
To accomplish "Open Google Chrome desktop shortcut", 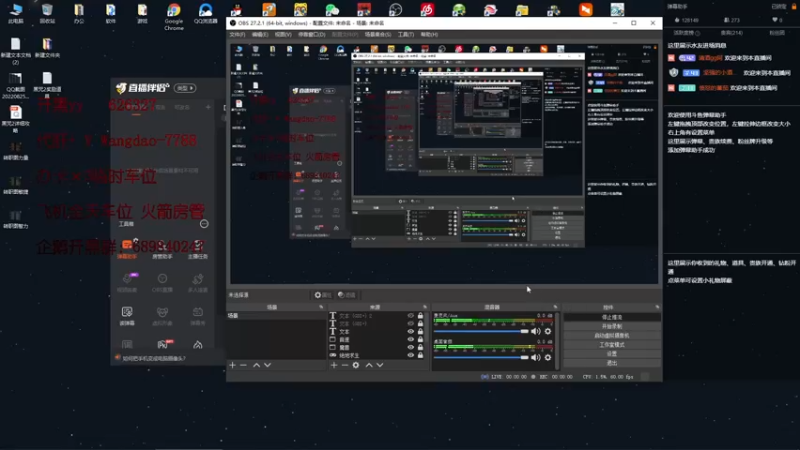I will (173, 16).
